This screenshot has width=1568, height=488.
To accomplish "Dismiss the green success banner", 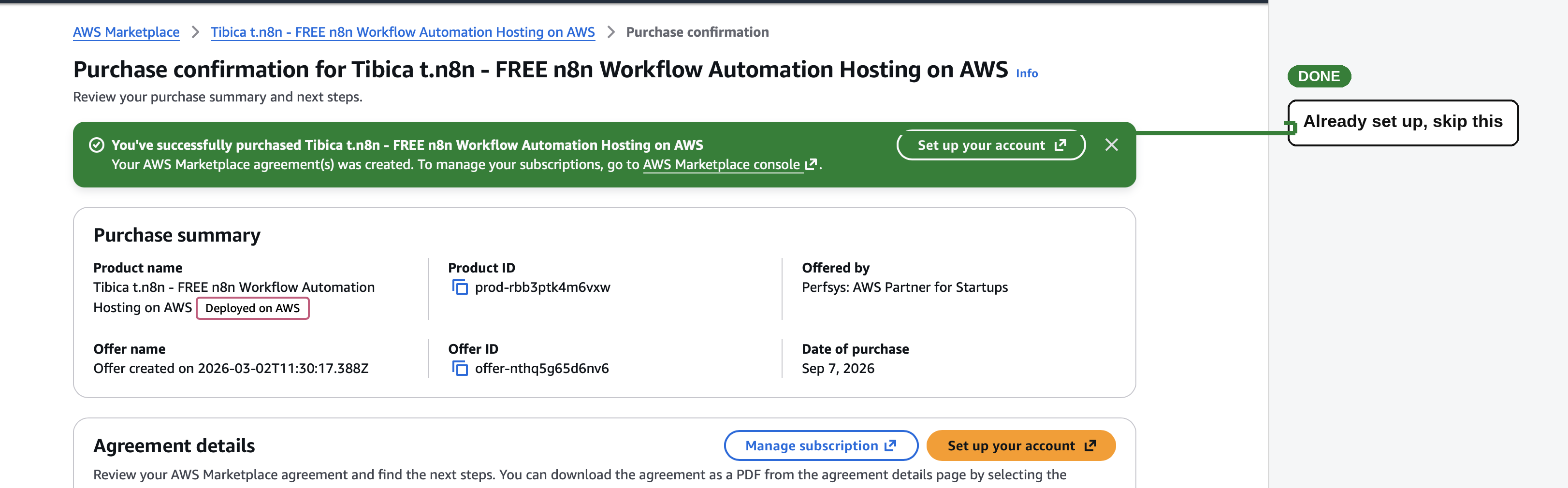I will coord(1112,145).
